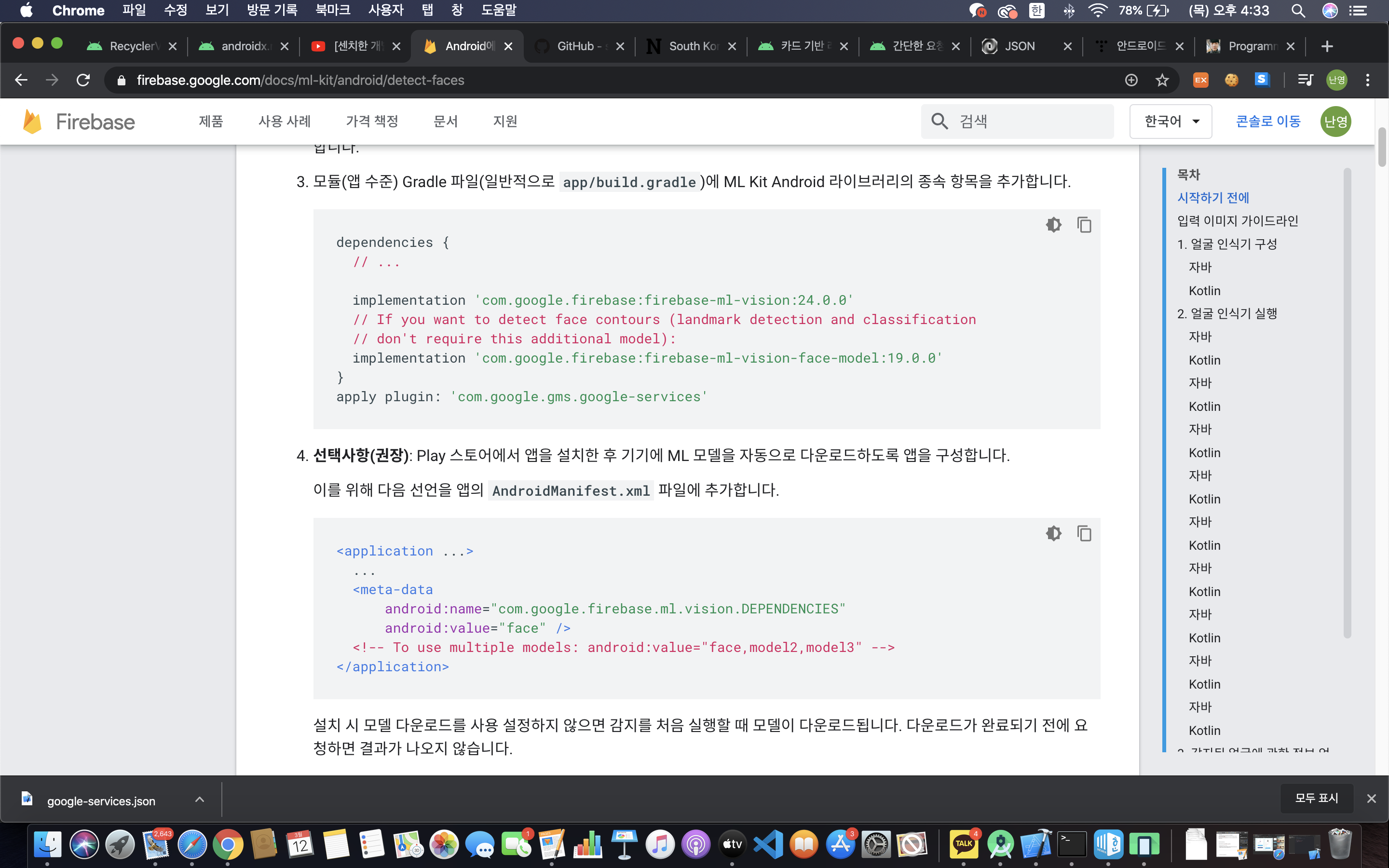Reload the Firebase docs page
The height and width of the screenshot is (868, 1389).
[x=83, y=80]
